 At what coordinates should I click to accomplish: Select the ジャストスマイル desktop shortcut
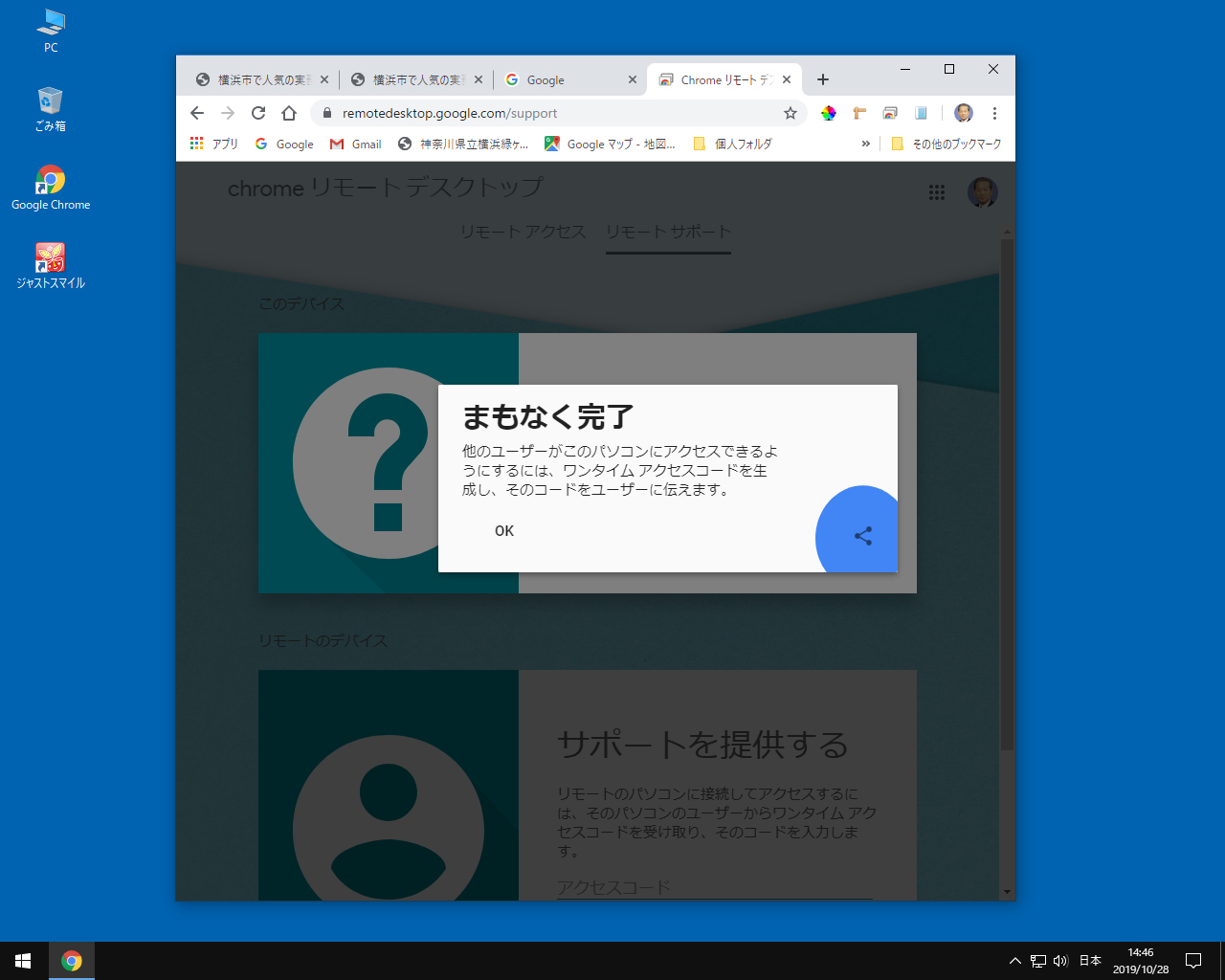pyautogui.click(x=51, y=266)
